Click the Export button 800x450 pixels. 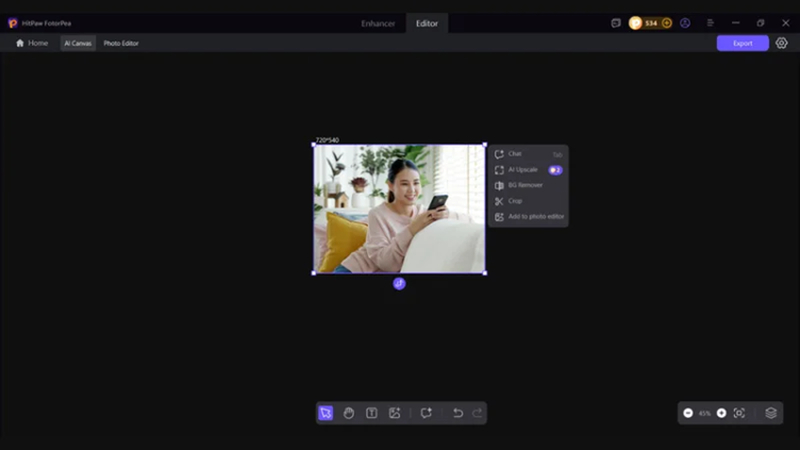pyautogui.click(x=742, y=43)
